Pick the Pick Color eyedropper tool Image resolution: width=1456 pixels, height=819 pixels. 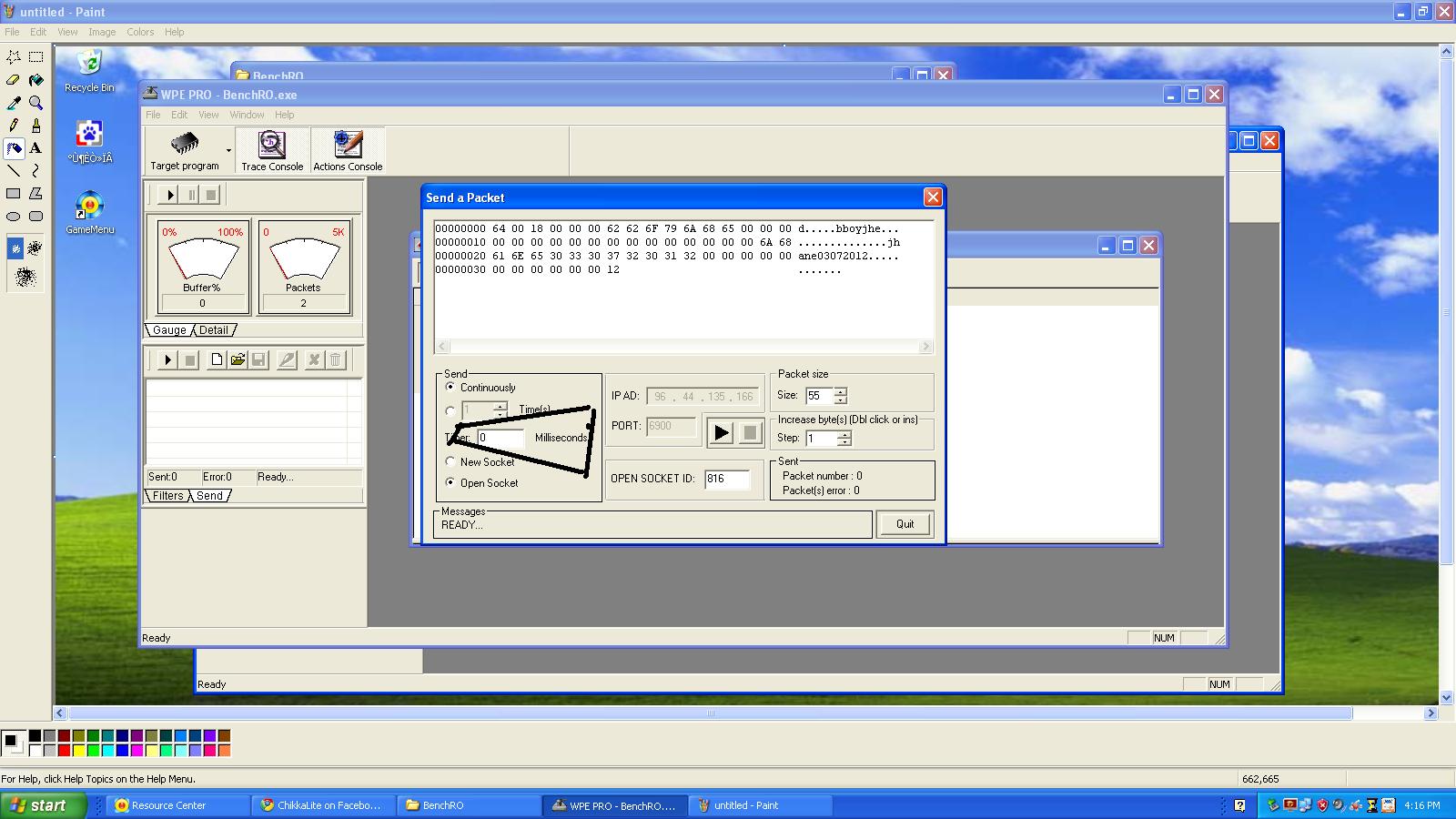(x=14, y=103)
